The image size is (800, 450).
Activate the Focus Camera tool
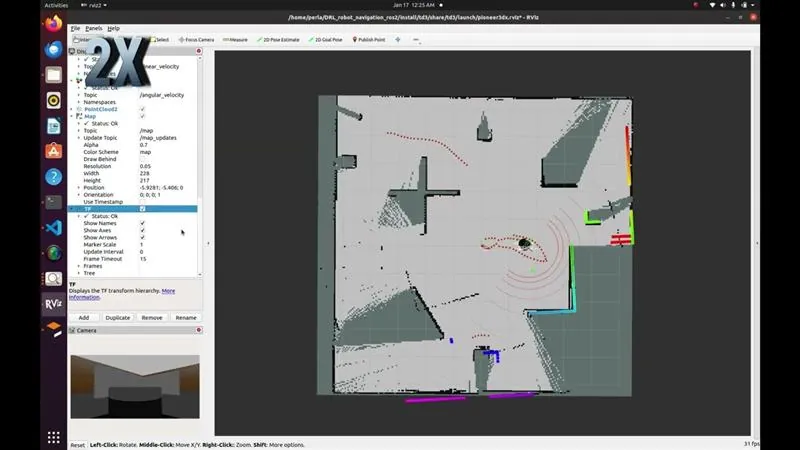click(196, 40)
